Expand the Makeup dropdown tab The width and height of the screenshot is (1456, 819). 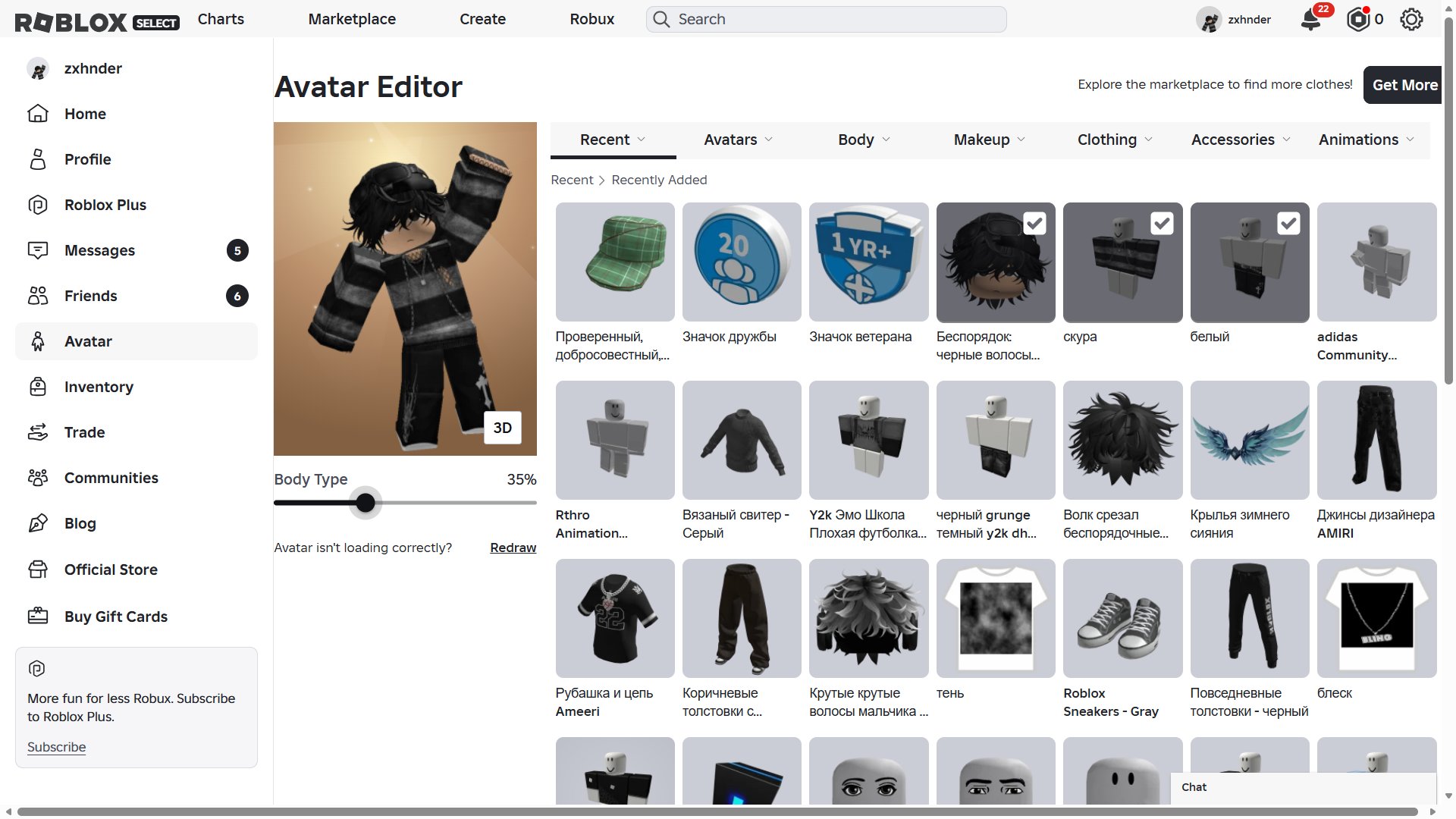989,140
